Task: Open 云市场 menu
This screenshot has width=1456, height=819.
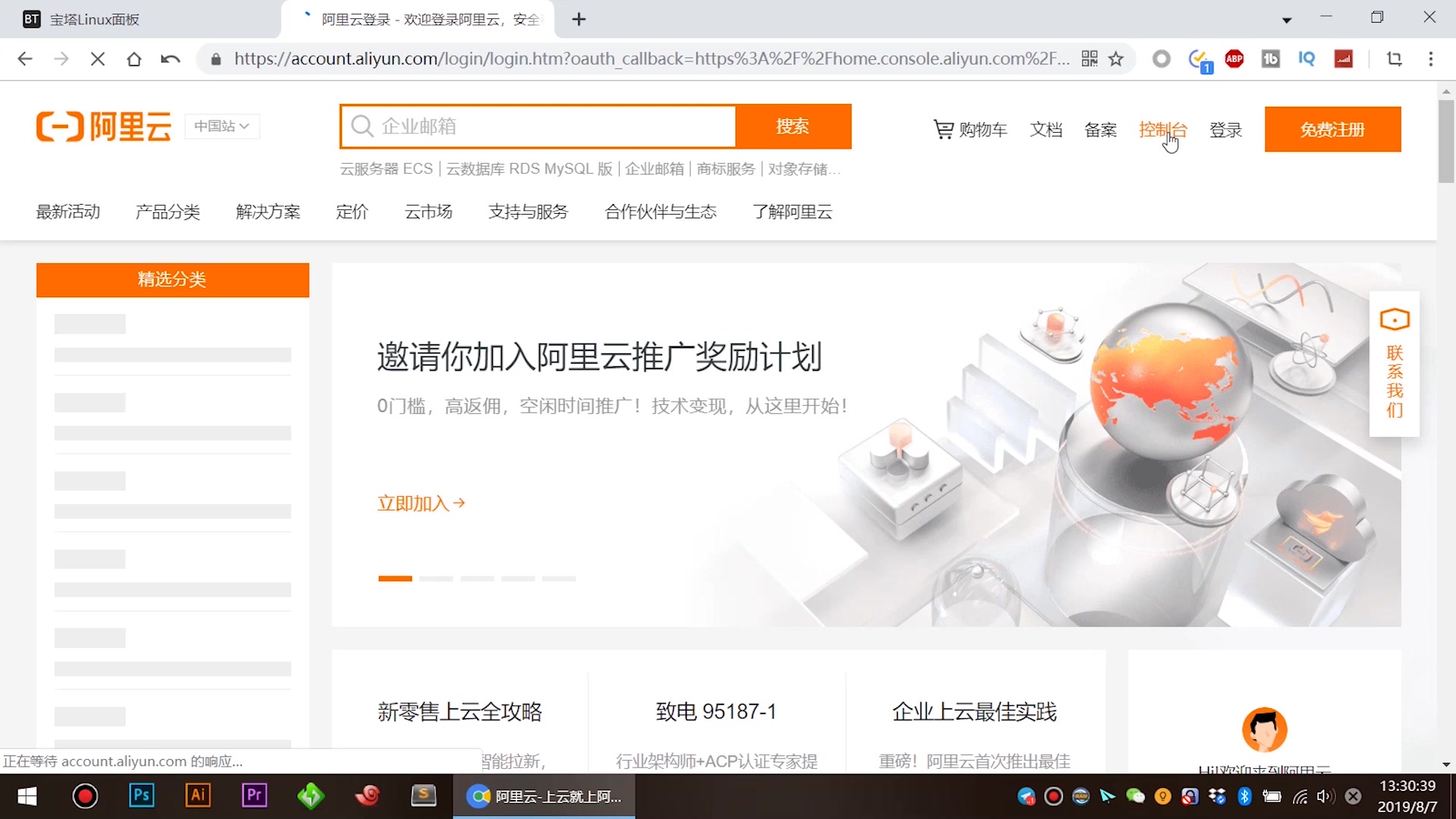Action: [x=428, y=212]
